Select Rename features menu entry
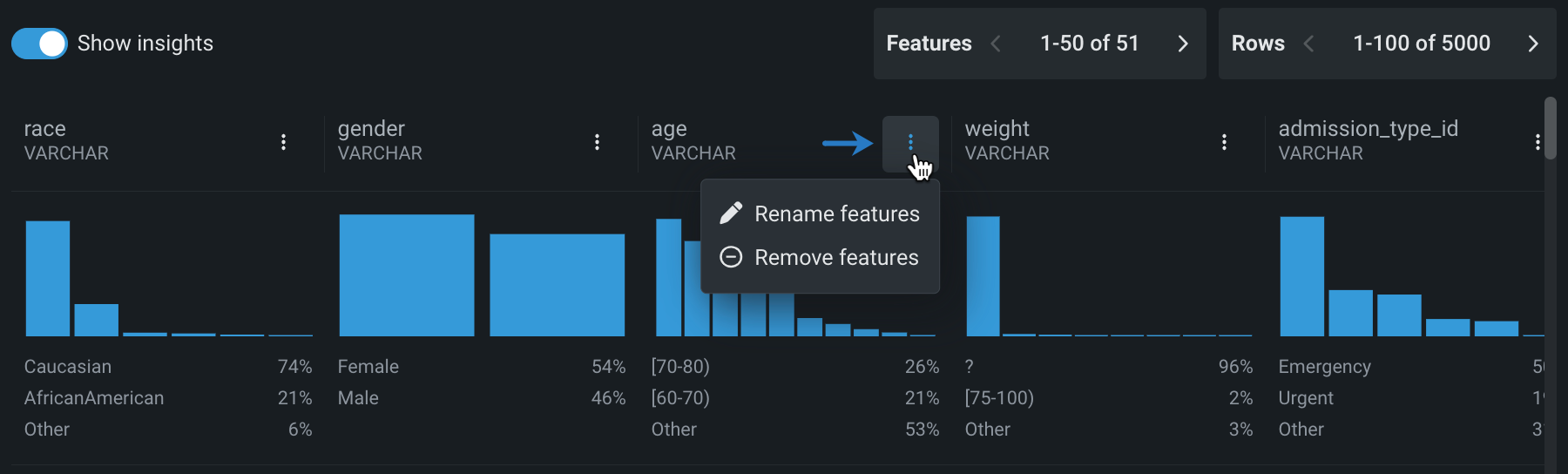This screenshot has width=1568, height=474. pyautogui.click(x=836, y=213)
